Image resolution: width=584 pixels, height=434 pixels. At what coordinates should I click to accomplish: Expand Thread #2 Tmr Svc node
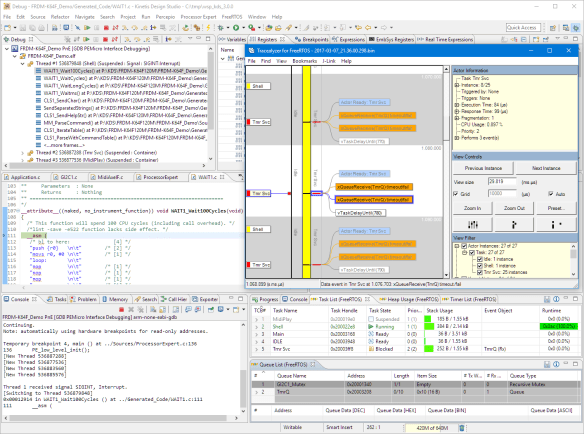pos(23,153)
